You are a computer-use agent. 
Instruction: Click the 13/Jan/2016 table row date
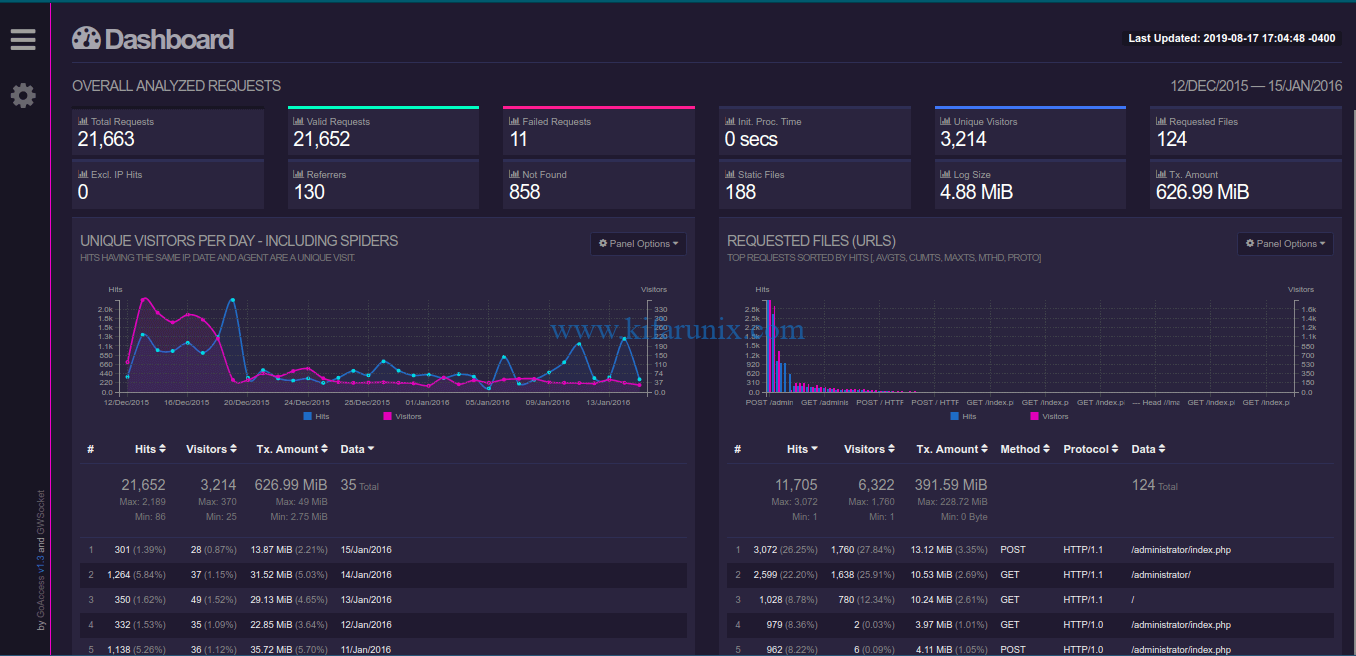coord(366,600)
